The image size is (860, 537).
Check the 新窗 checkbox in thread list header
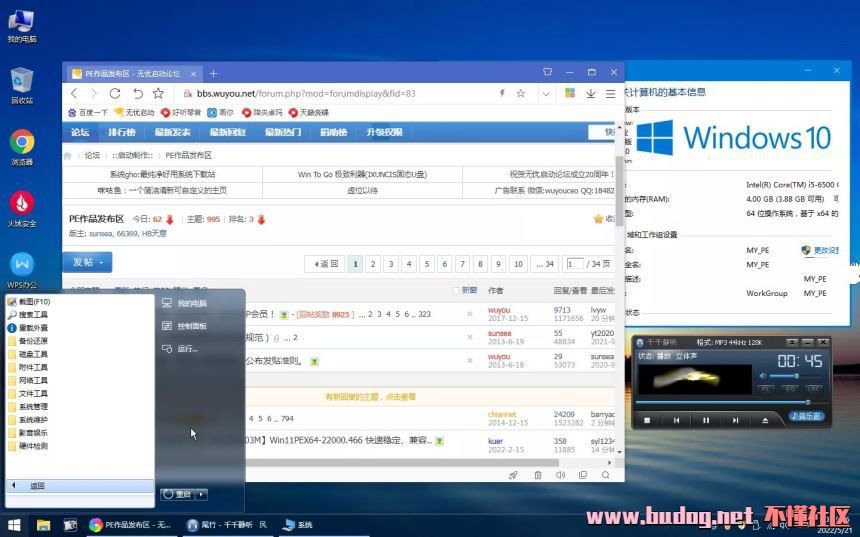456,290
